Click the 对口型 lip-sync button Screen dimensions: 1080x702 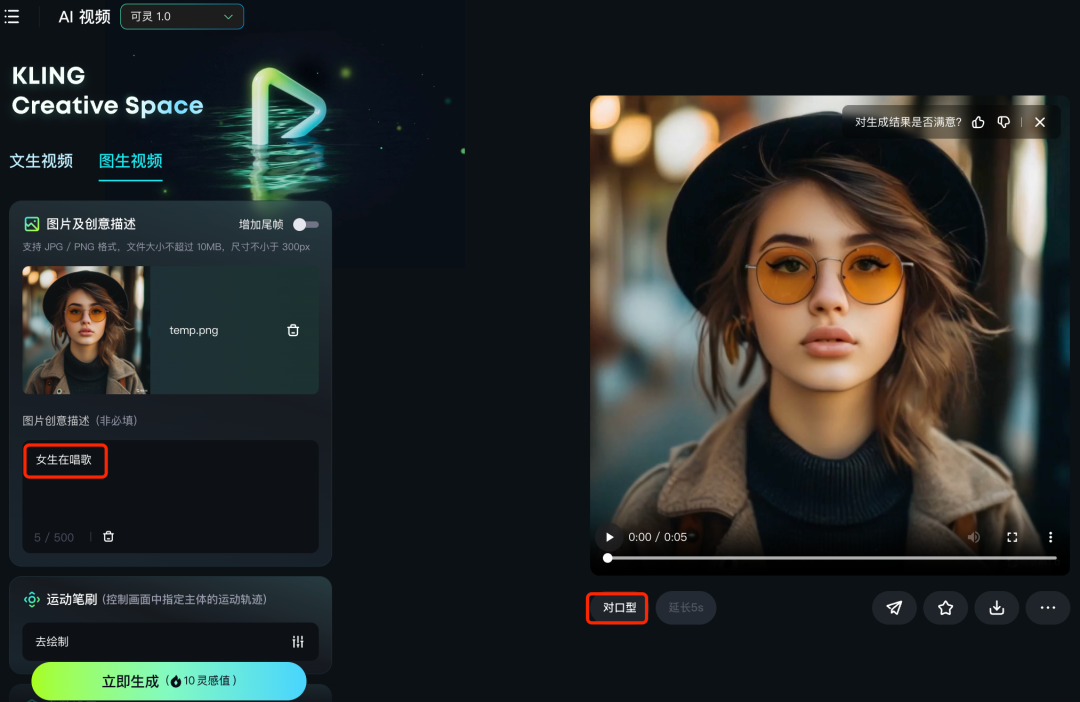click(x=618, y=608)
